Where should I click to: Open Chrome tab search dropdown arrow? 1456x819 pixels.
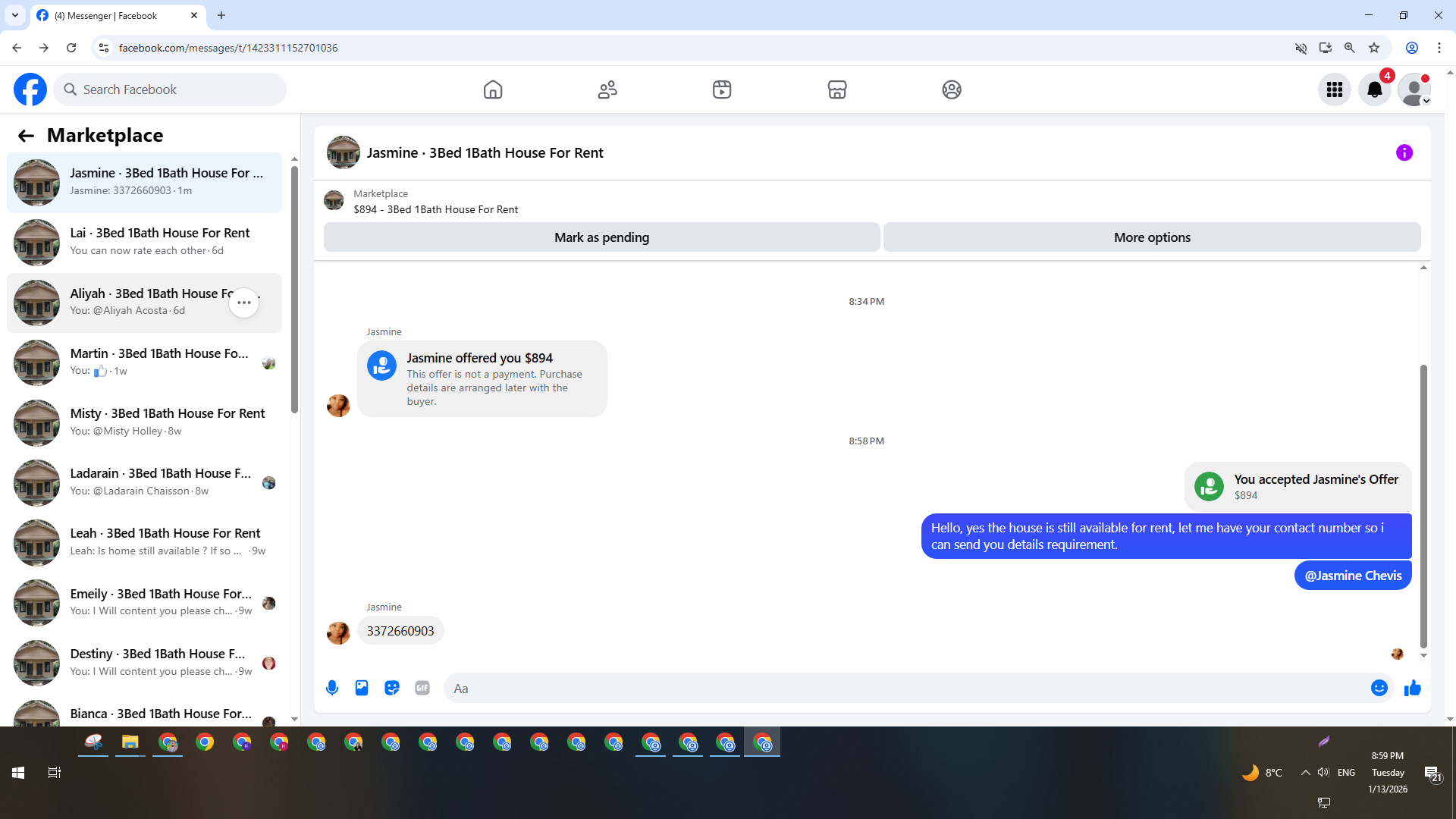tap(14, 15)
